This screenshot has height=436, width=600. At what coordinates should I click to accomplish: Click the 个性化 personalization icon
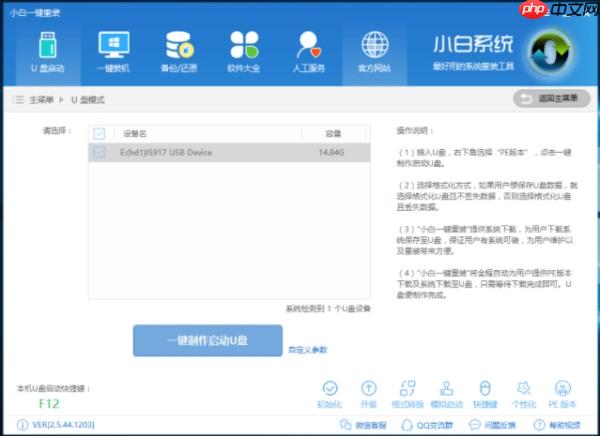524,388
